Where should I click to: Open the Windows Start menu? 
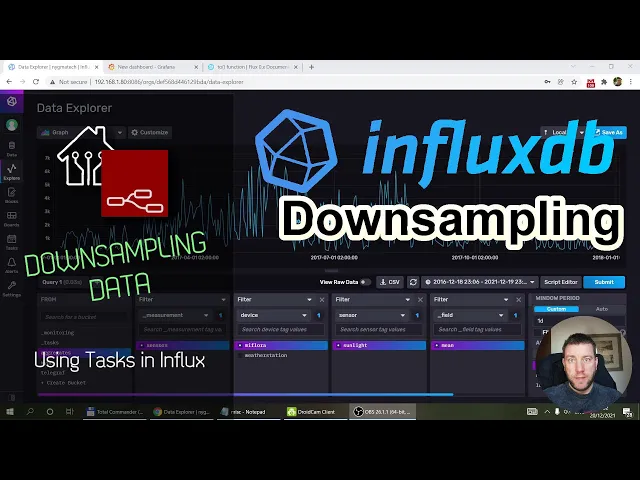coord(10,411)
